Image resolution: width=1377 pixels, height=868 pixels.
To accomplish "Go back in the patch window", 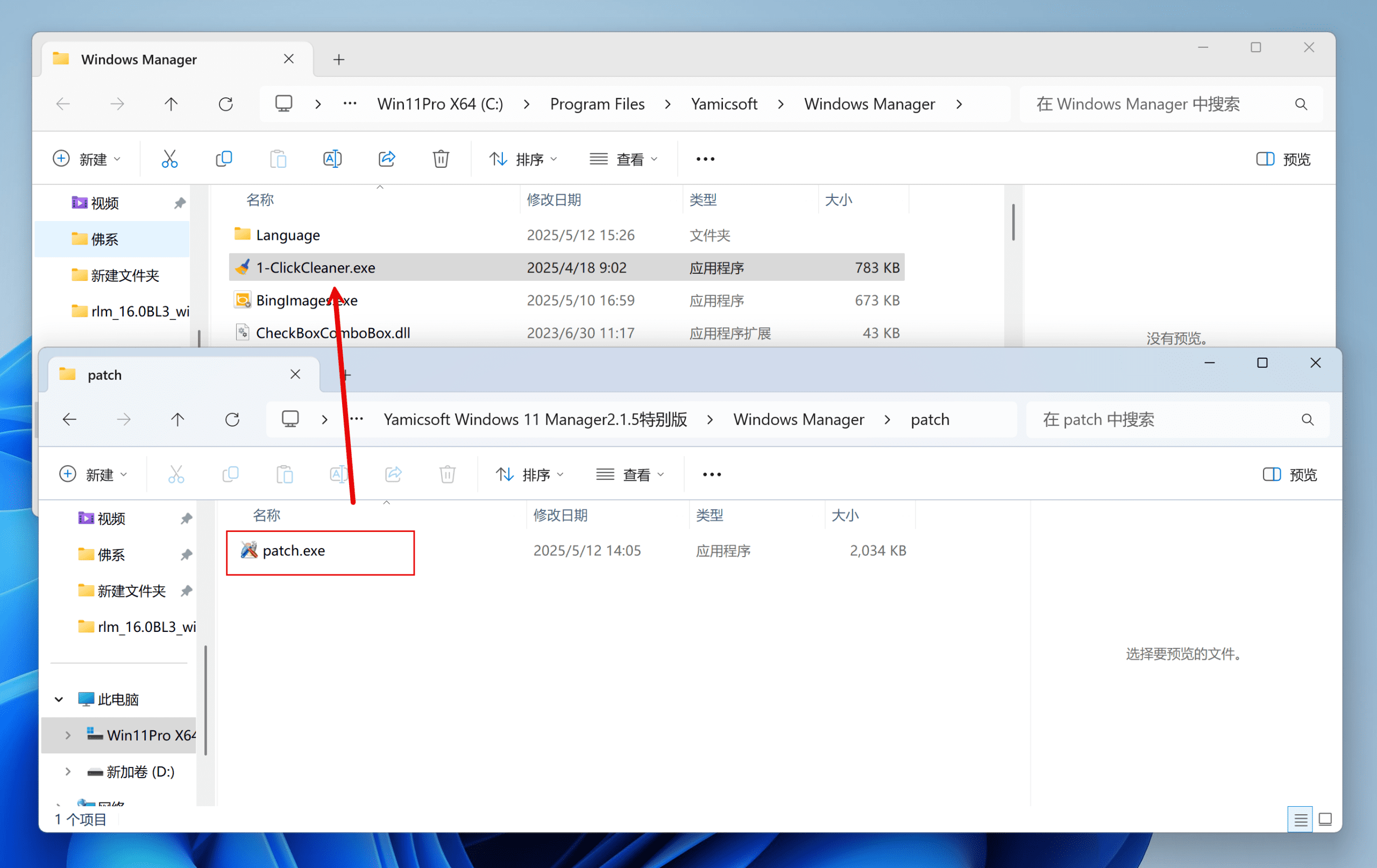I will click(69, 419).
